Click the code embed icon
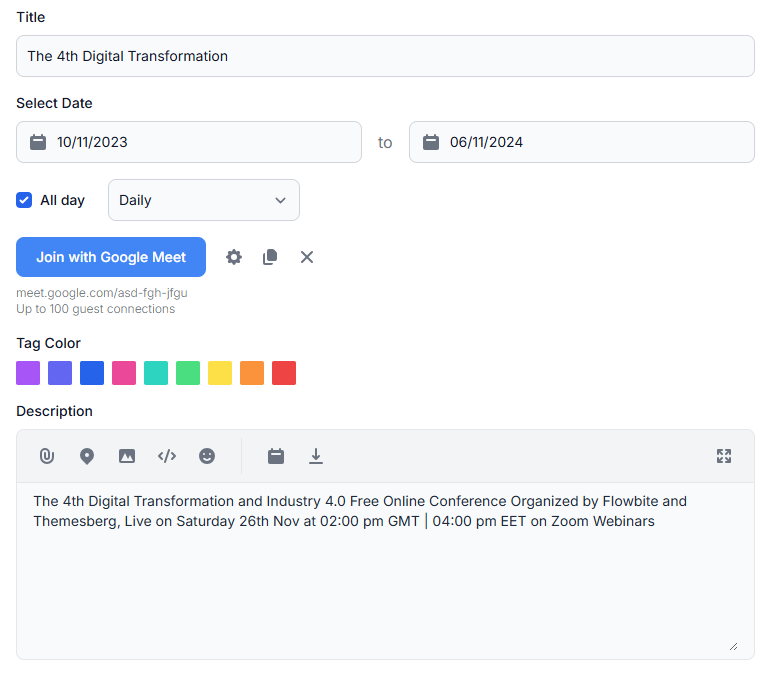772x674 pixels. (167, 456)
